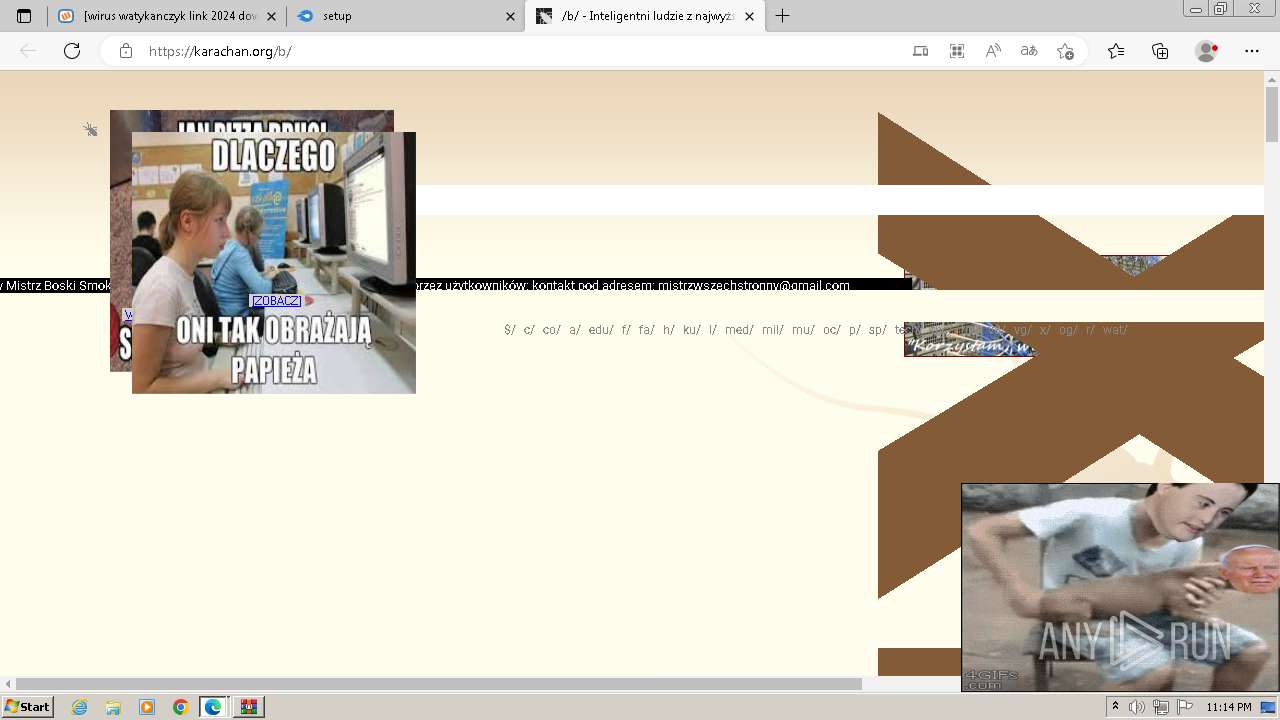
Task: Open the Action Center flag icon
Action: [1185, 707]
